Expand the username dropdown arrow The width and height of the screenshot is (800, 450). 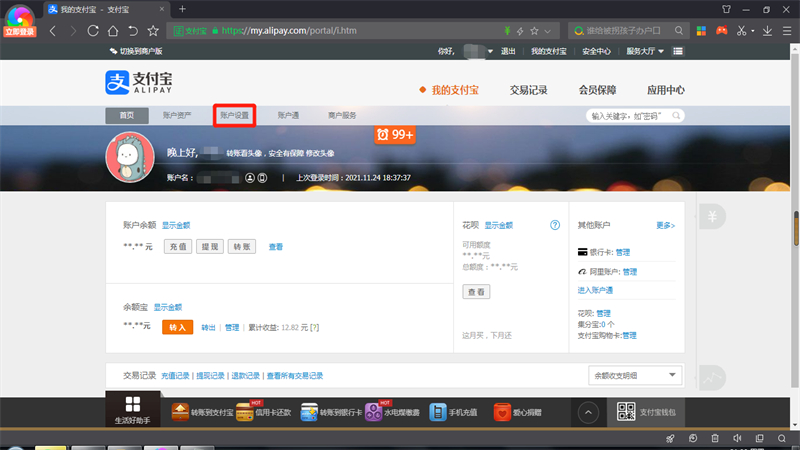tap(490, 52)
